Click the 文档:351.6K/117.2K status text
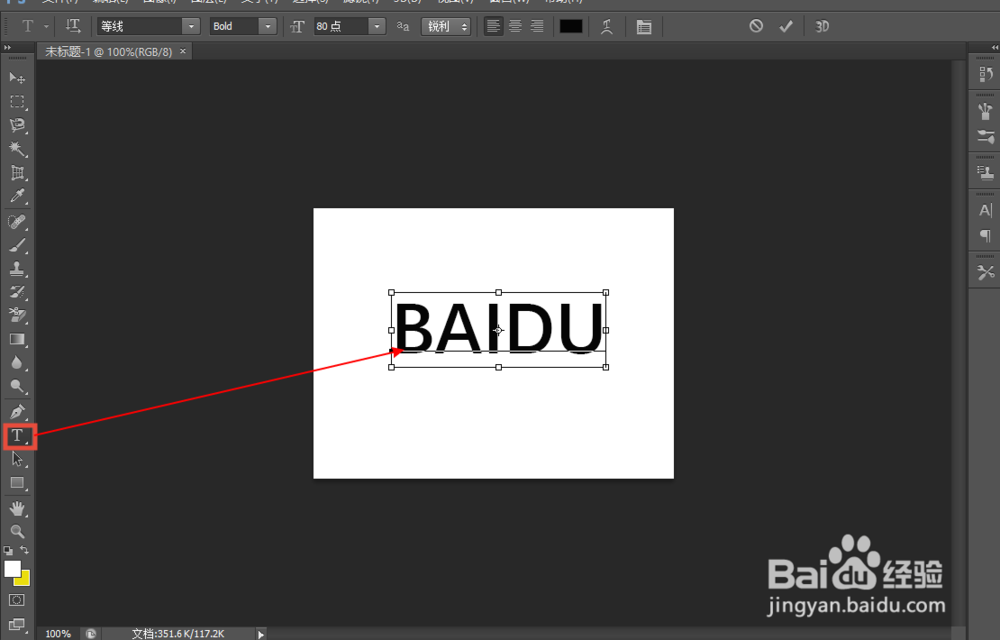The width and height of the screenshot is (1000, 640). 178,634
